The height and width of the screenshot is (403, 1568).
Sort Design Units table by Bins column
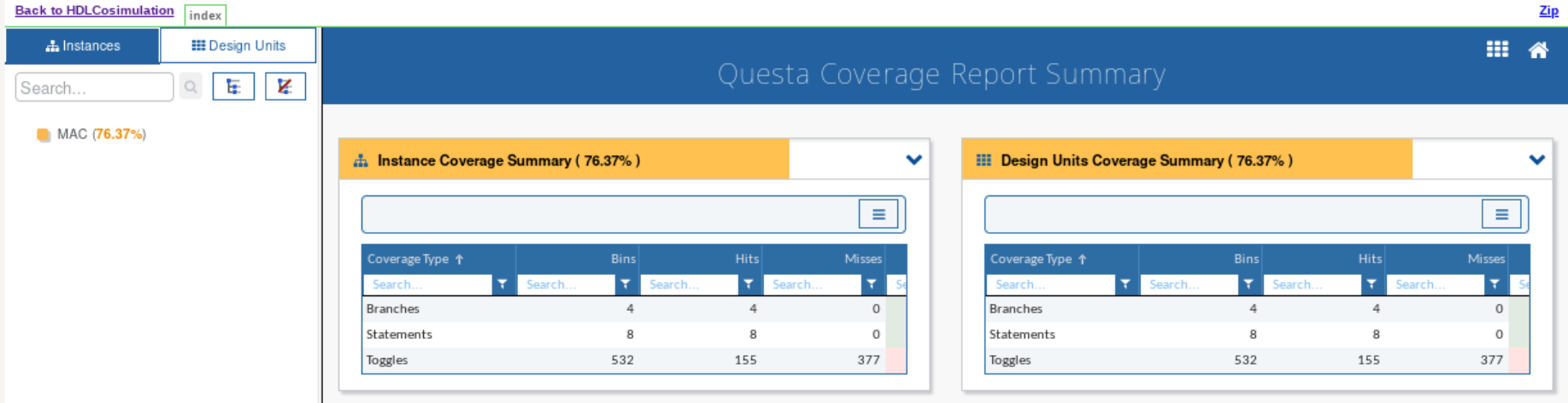point(1200,259)
